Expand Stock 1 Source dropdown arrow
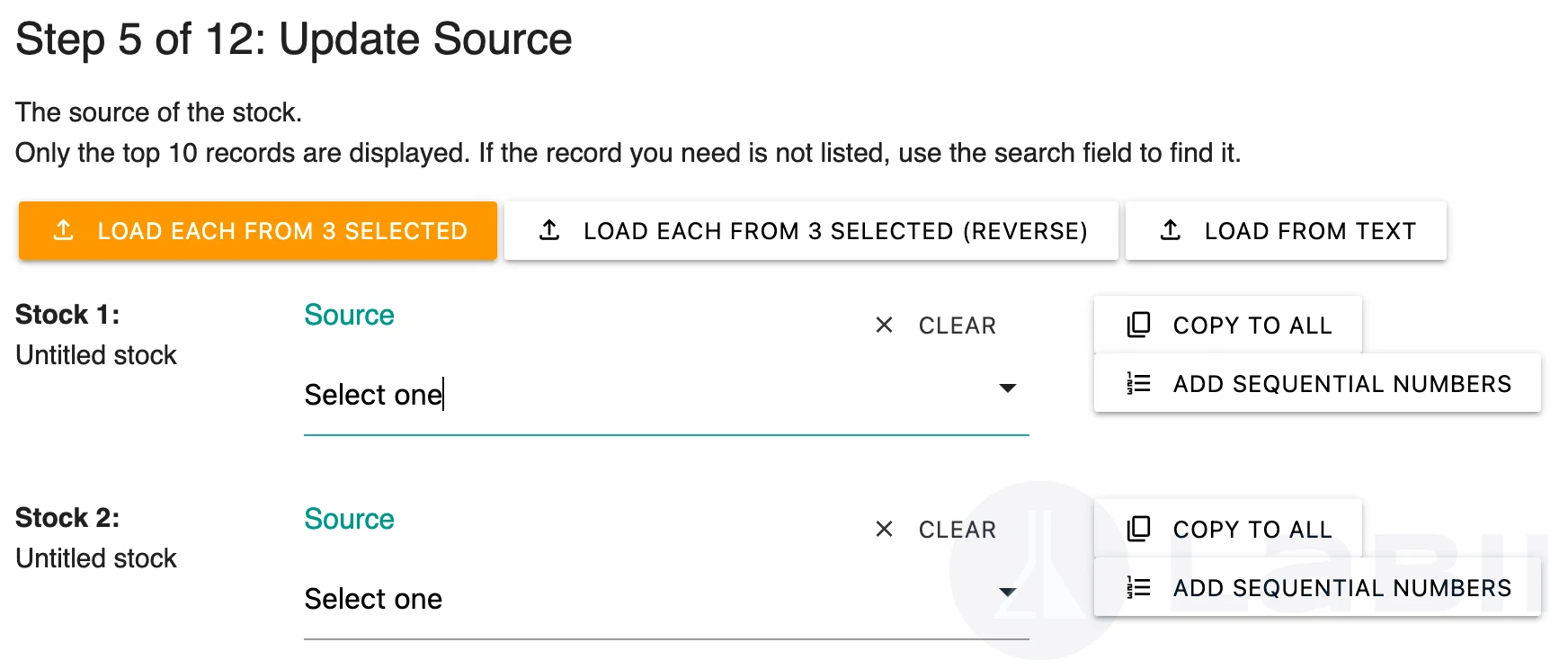The height and width of the screenshot is (669, 1568). pyautogui.click(x=1007, y=388)
